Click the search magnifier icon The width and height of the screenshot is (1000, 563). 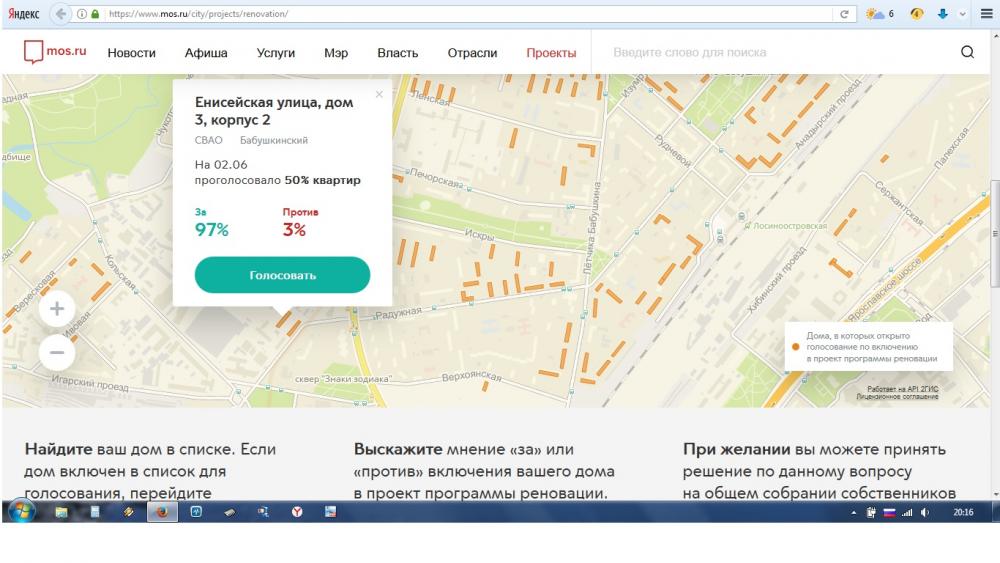coord(967,53)
